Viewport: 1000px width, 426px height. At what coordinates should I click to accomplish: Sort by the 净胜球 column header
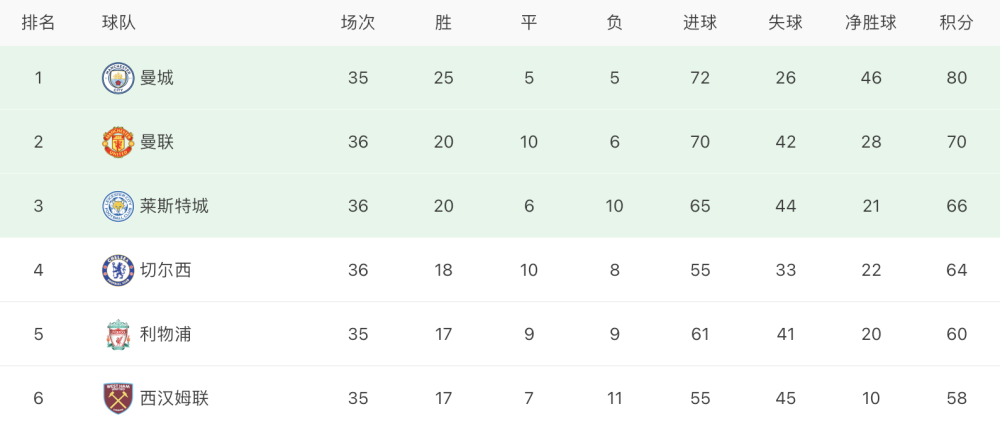pyautogui.click(x=871, y=23)
